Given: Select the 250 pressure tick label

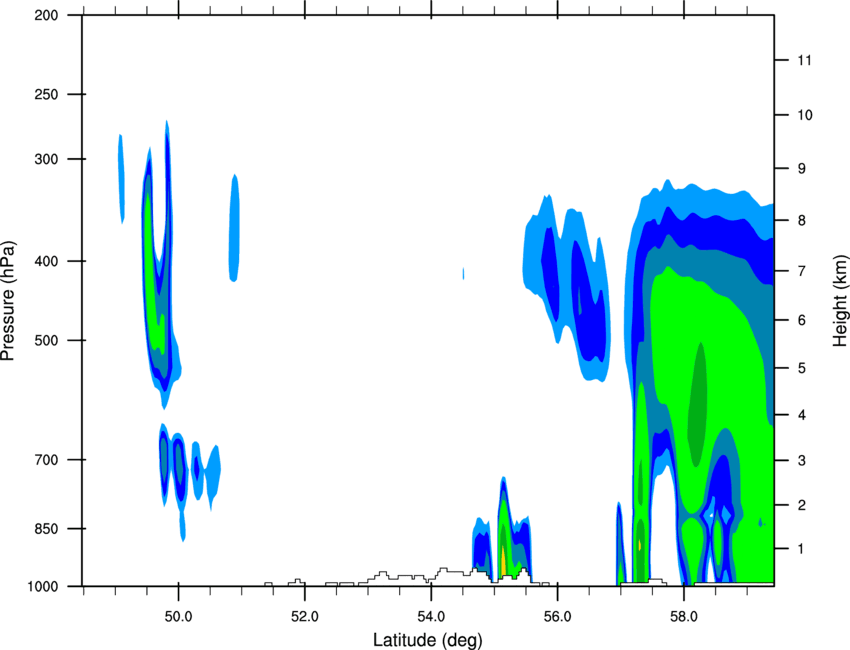Looking at the screenshot, I should tap(46, 95).
